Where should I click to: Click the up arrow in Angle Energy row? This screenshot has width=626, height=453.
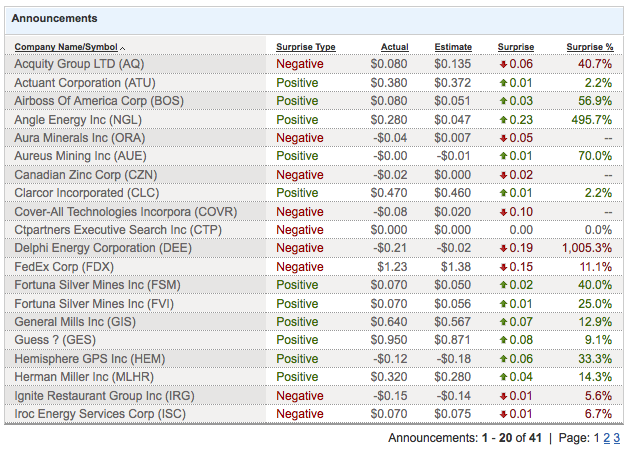coord(503,120)
